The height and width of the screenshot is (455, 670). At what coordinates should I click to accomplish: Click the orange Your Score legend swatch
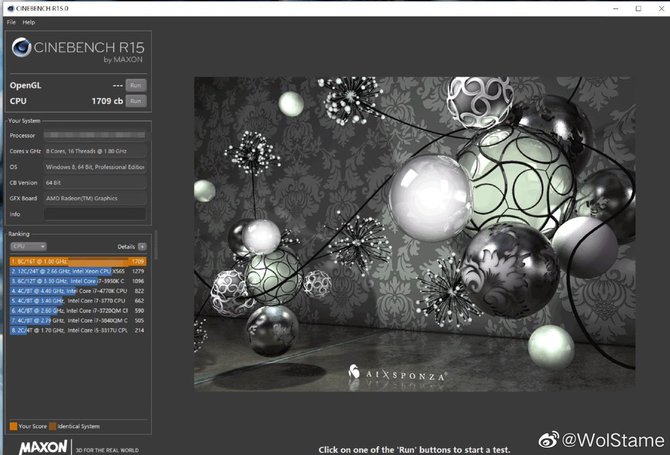pos(14,426)
